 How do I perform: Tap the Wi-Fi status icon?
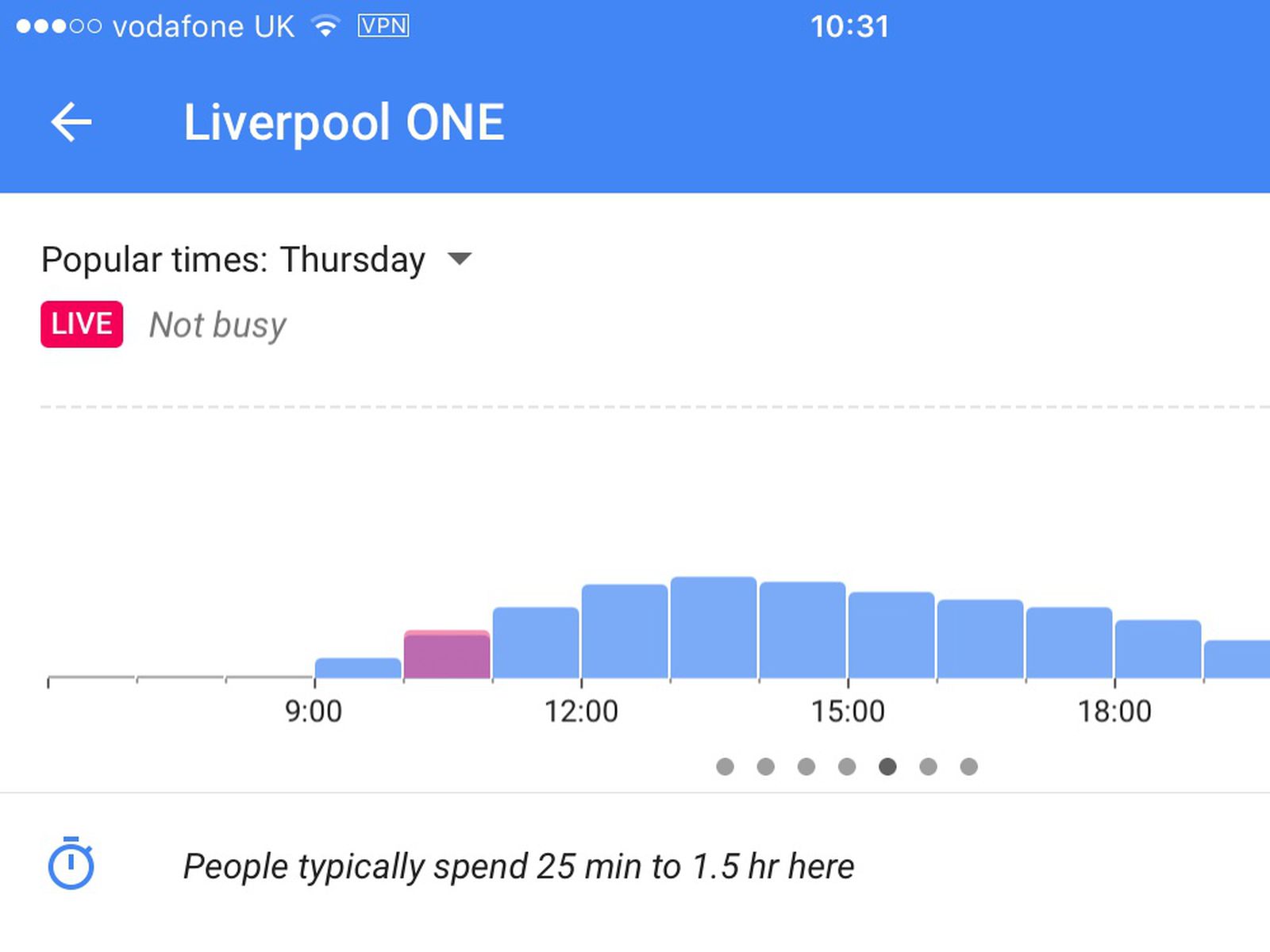[x=325, y=26]
